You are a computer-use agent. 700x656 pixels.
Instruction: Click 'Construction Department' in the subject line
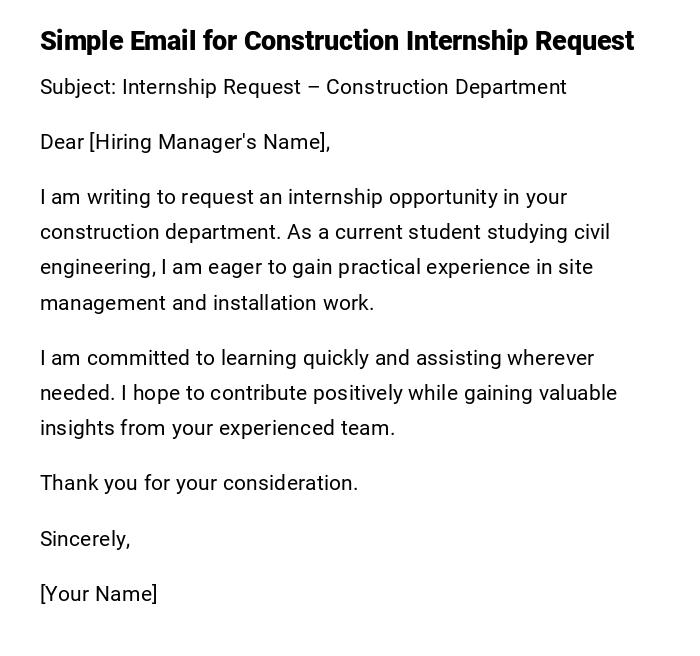[446, 87]
